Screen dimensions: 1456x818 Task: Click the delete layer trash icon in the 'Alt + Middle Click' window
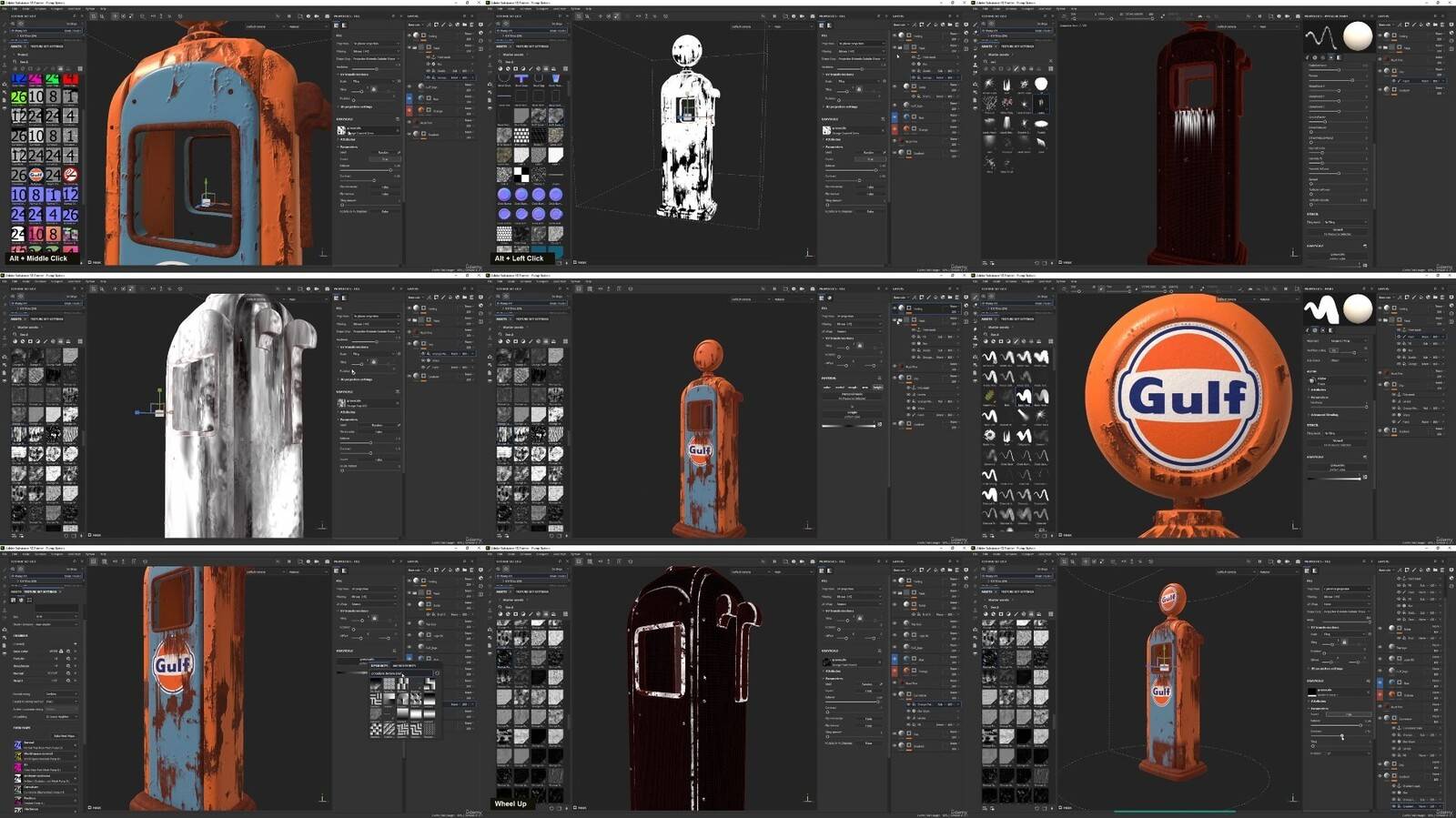tap(471, 25)
